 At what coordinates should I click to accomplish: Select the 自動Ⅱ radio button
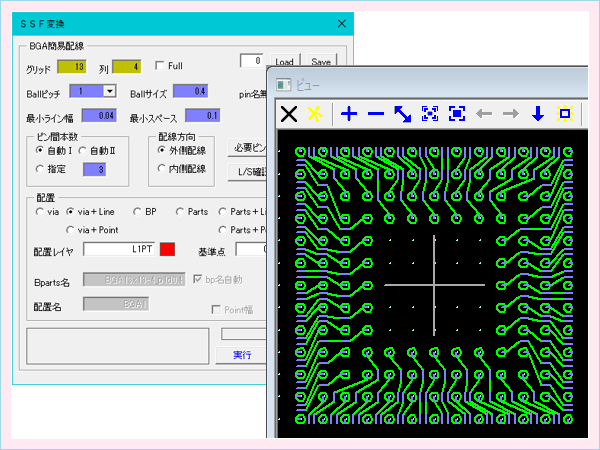tap(83, 149)
